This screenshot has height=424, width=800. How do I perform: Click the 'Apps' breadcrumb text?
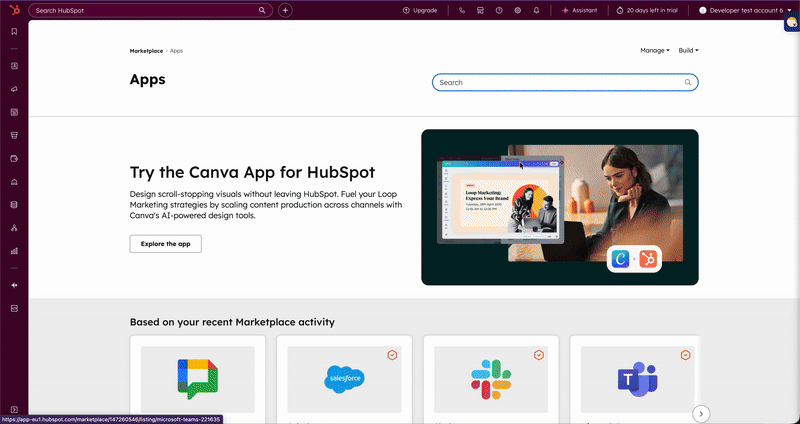pyautogui.click(x=177, y=51)
